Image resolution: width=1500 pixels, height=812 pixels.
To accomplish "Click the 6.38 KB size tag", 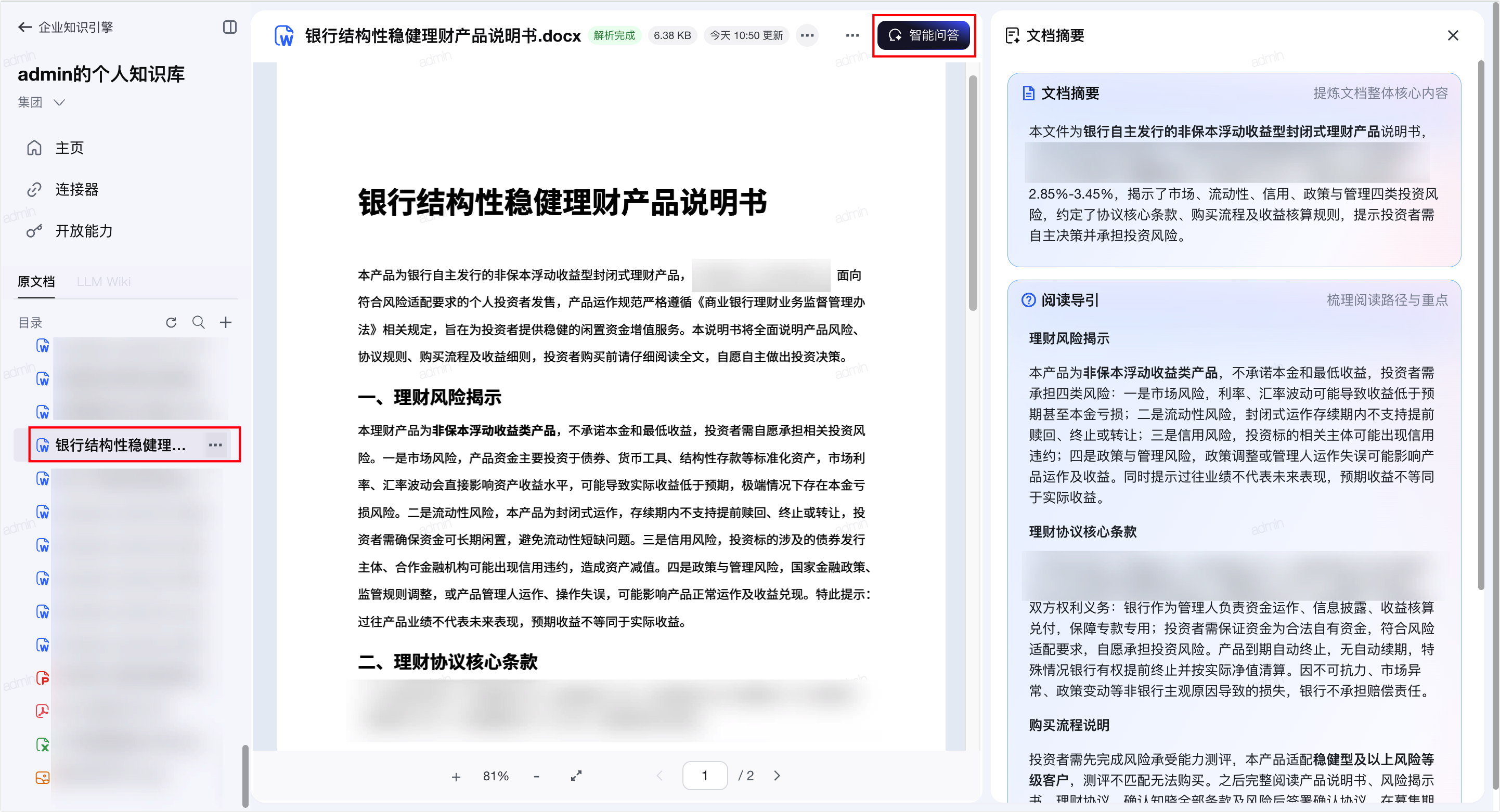I will [672, 35].
